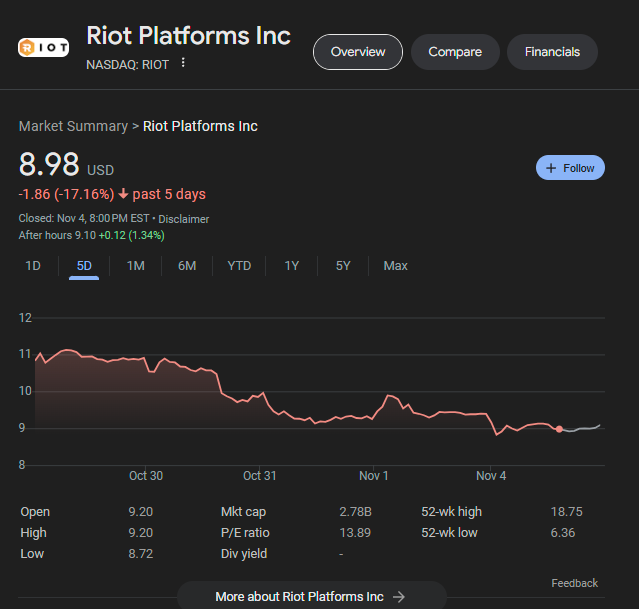Click the Nov 4 axis label
This screenshot has height=609, width=639.
(491, 476)
